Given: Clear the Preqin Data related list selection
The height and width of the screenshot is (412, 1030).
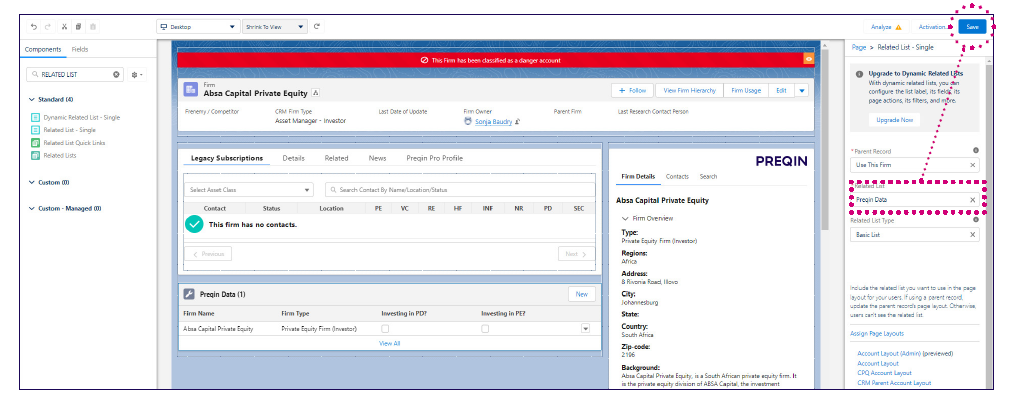Looking at the screenshot, I should 973,200.
